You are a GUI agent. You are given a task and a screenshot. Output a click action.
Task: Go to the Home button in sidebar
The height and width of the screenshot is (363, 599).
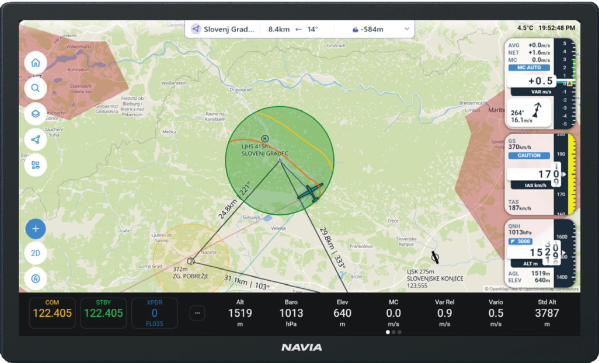coord(36,63)
